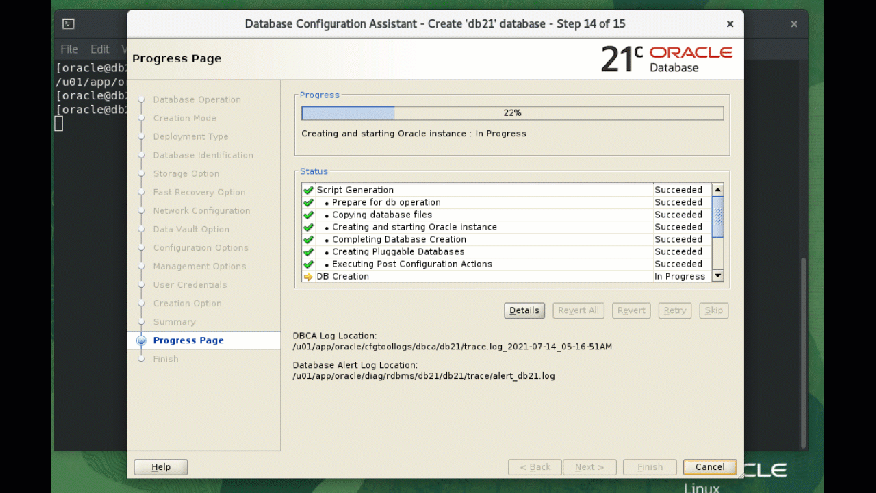876x493 pixels.
Task: Click the 22% progress bar
Action: 512,113
